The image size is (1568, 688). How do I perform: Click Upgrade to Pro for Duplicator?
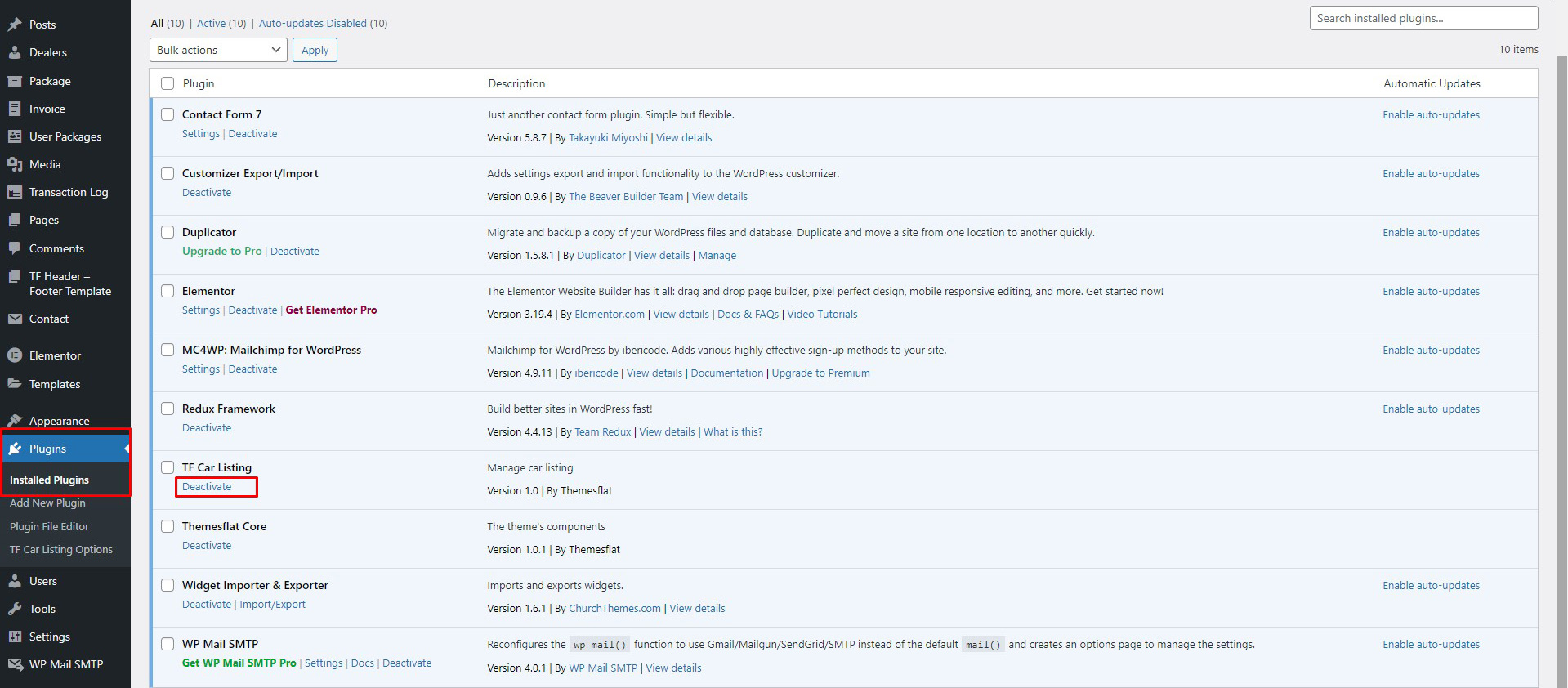point(222,251)
